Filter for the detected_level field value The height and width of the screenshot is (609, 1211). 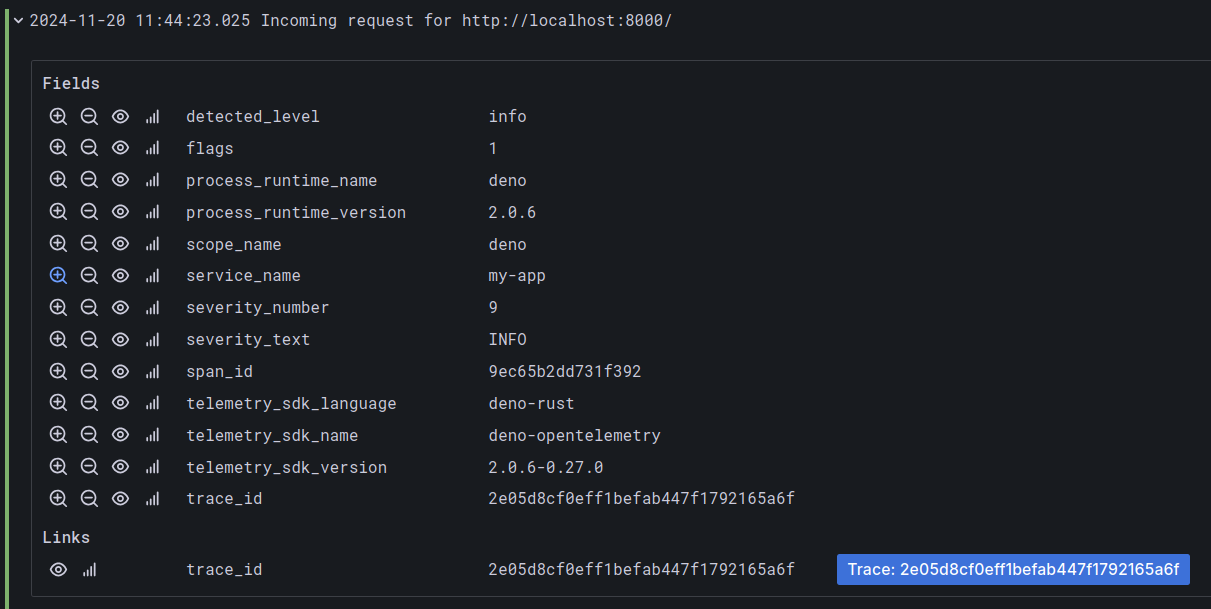[x=58, y=116]
